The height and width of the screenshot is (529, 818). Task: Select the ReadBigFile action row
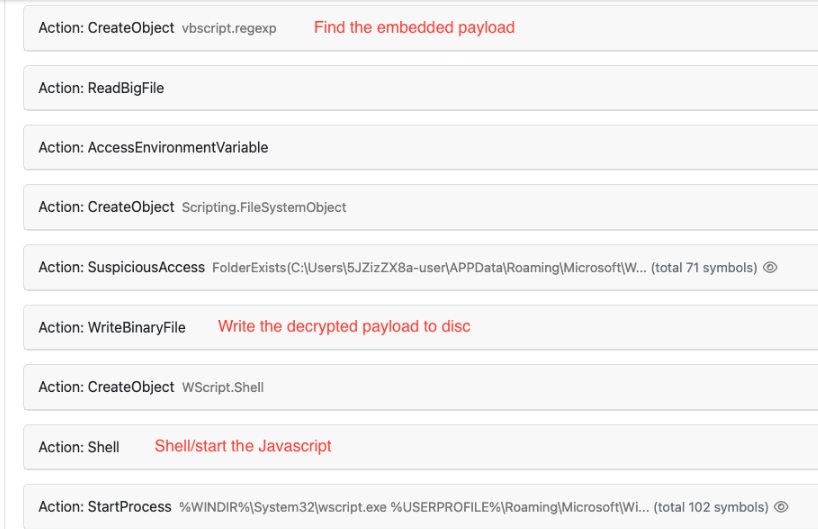tap(420, 88)
